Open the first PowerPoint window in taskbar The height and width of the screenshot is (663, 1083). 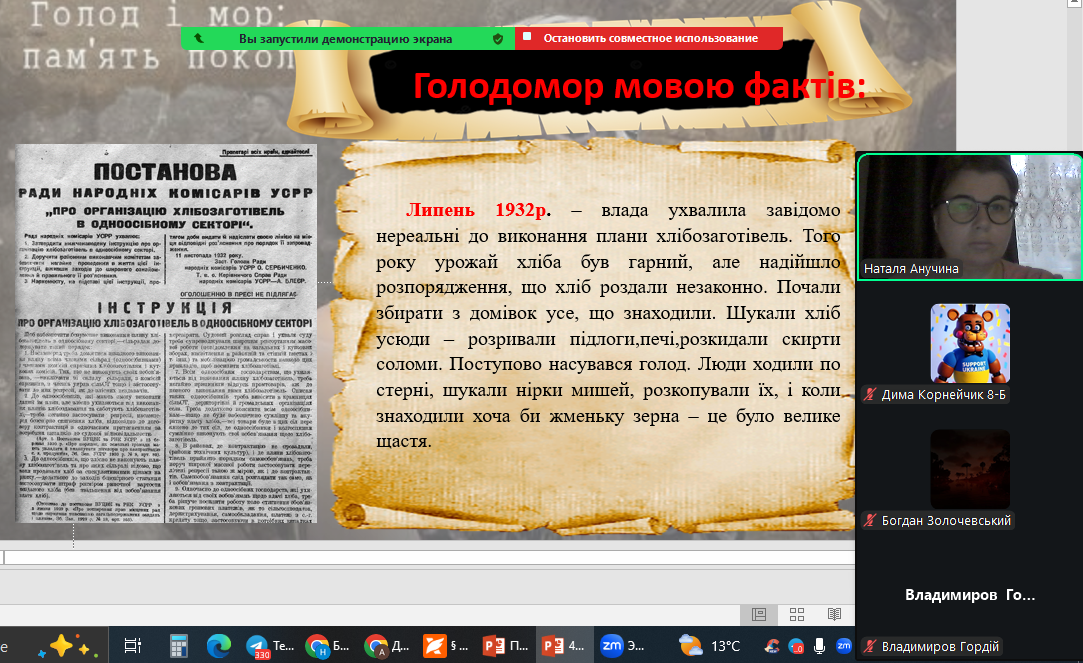pyautogui.click(x=505, y=645)
